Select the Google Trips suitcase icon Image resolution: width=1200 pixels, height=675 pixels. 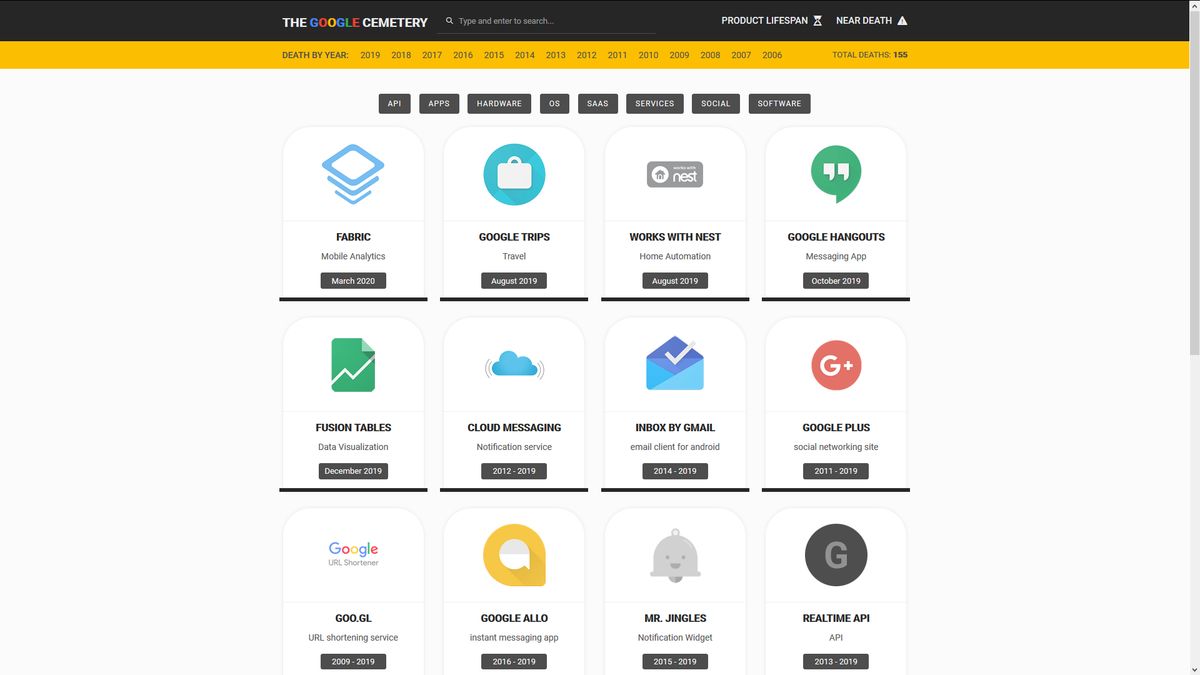click(514, 172)
